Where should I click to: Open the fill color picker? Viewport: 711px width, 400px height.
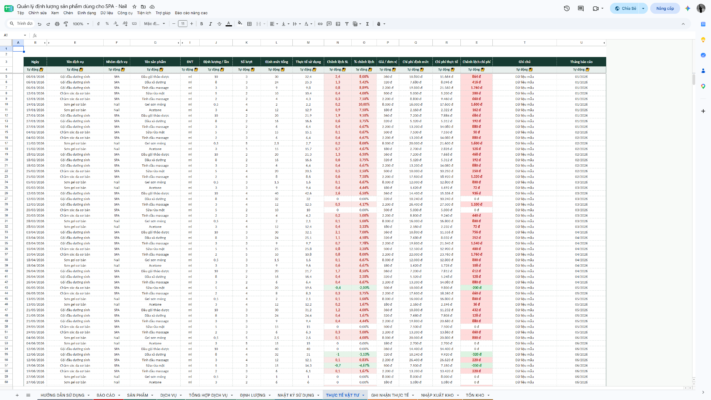tap(240, 24)
